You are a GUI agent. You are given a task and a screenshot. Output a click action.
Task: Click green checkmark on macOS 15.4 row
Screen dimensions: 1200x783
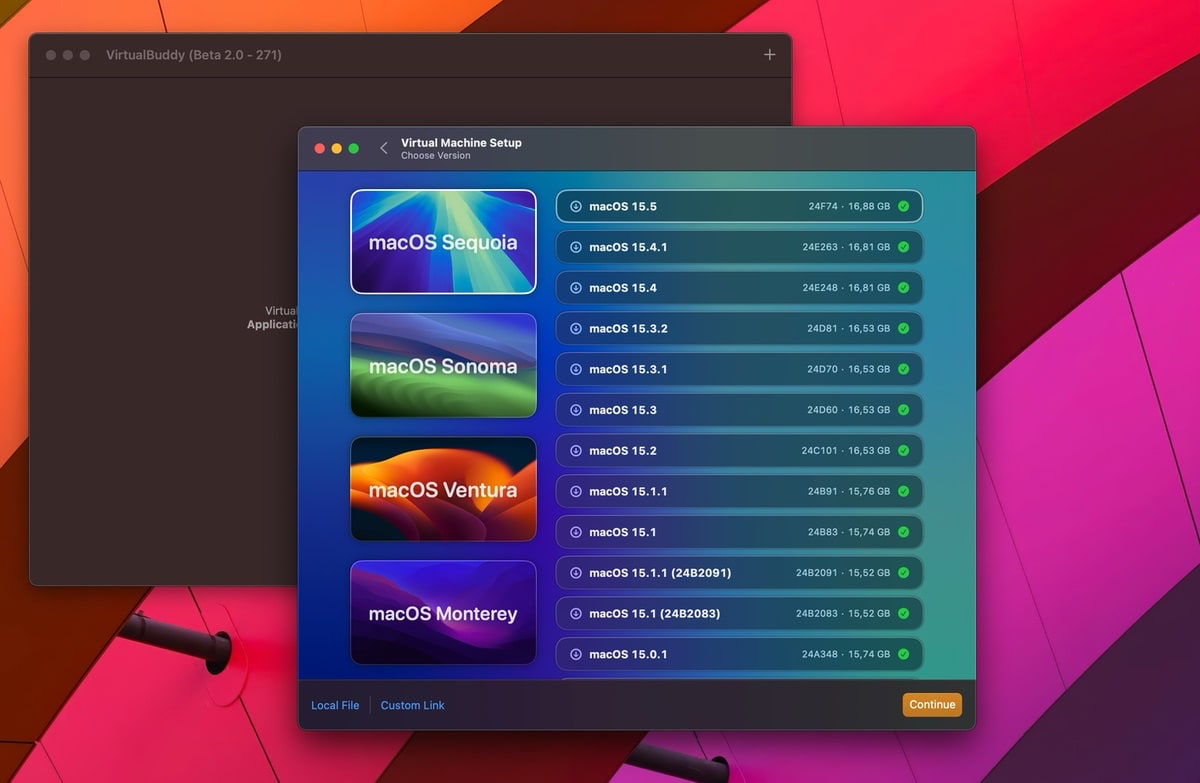903,288
